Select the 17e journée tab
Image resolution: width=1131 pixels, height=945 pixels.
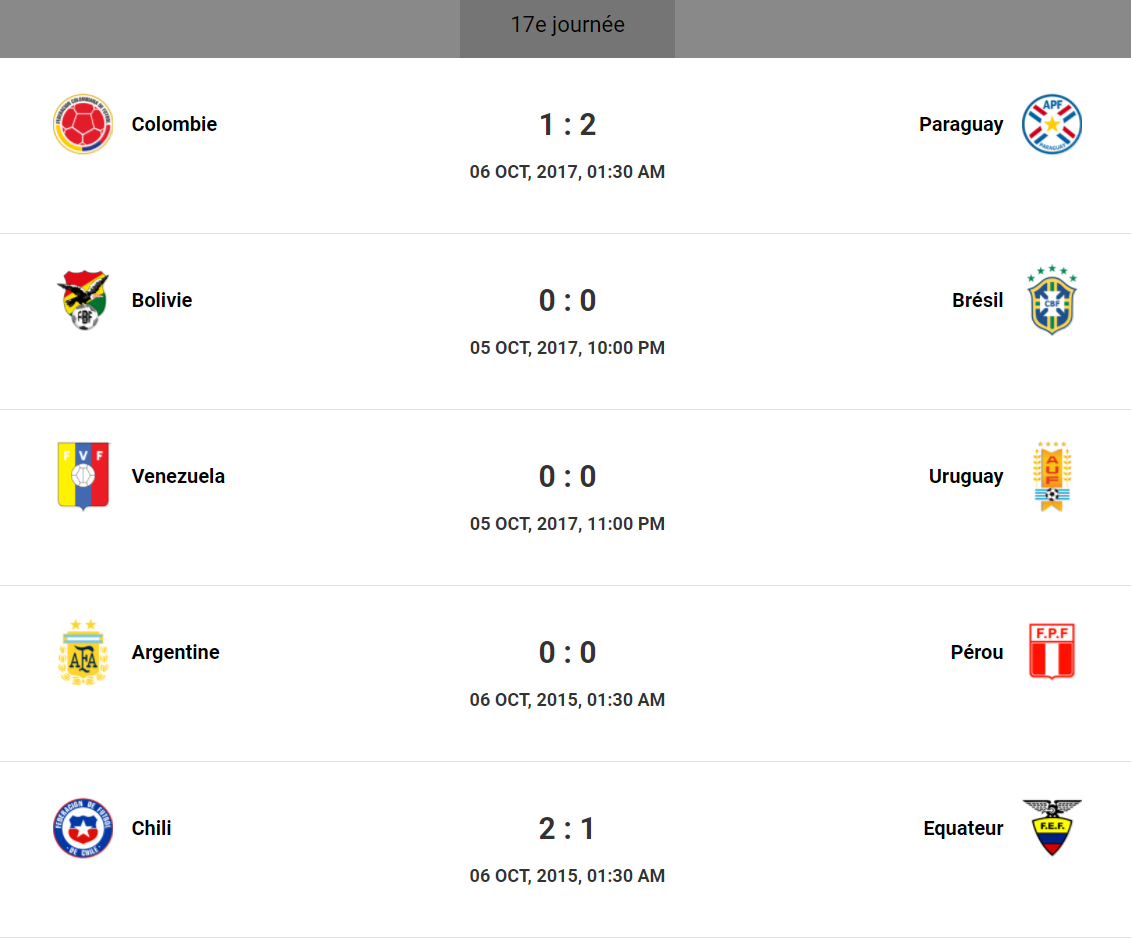pos(567,26)
